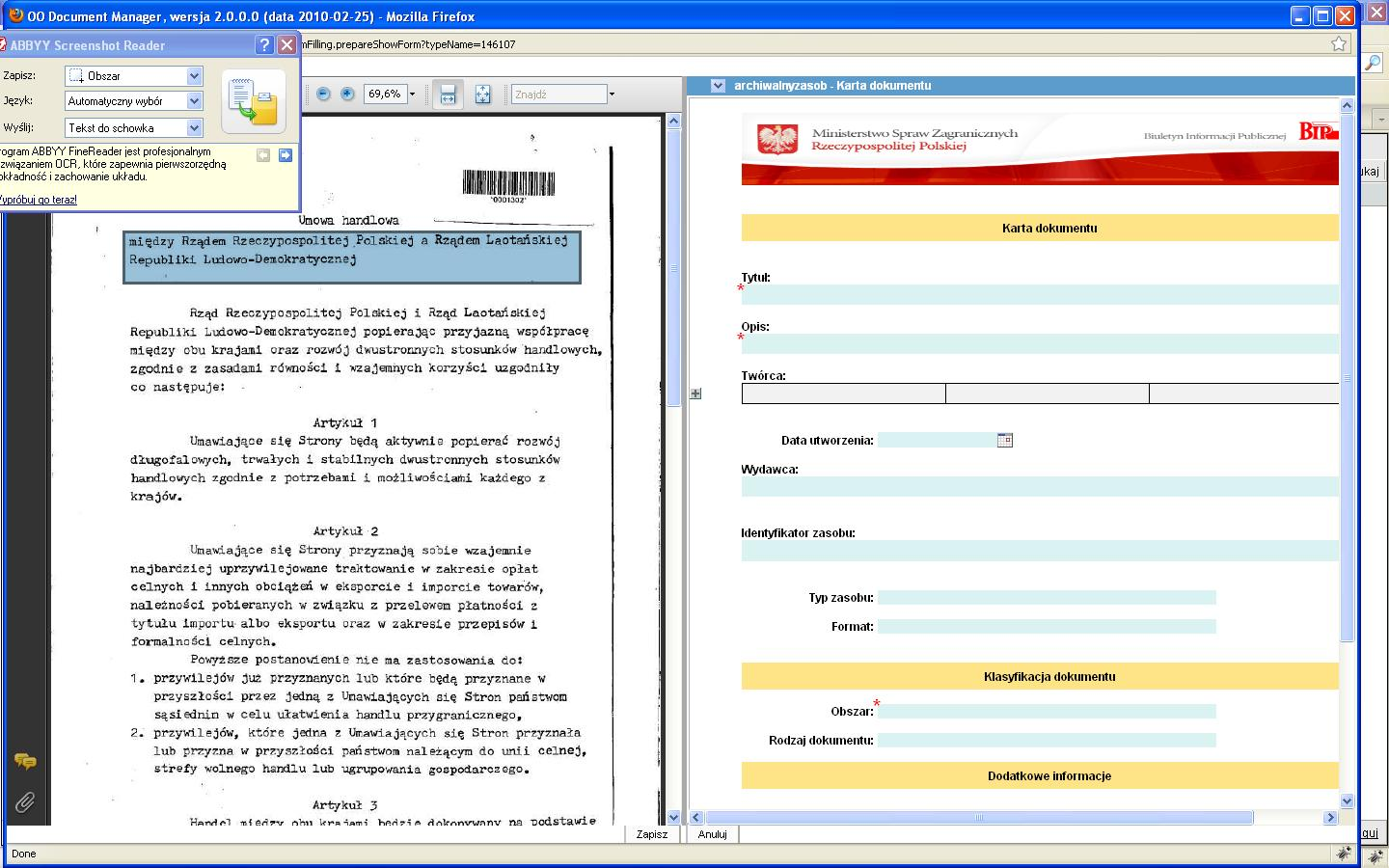Screen dimensions: 1389x868
Task: Click form horizontal scroll left arrow
Action: pyautogui.click(x=695, y=818)
